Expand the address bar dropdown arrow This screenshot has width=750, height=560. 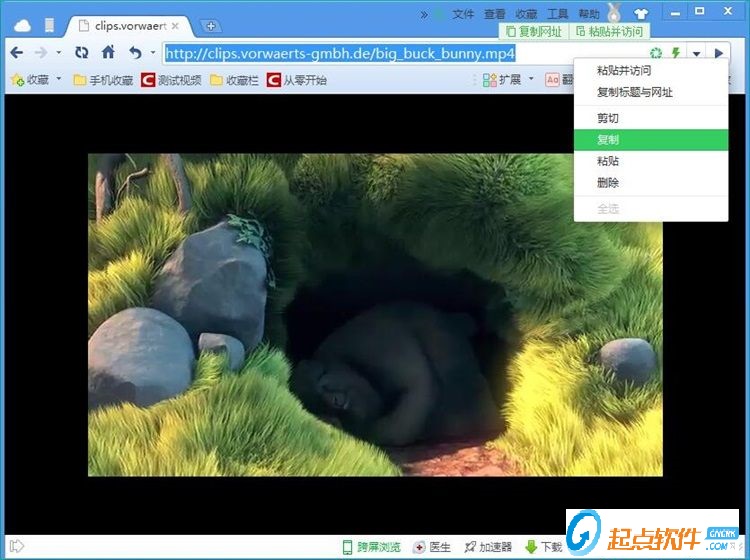coord(696,54)
